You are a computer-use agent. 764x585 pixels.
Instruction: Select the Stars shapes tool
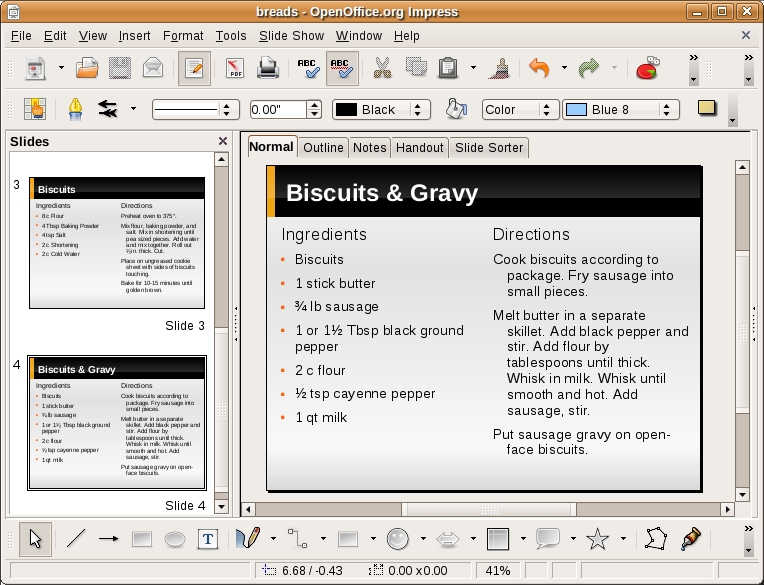tap(597, 539)
